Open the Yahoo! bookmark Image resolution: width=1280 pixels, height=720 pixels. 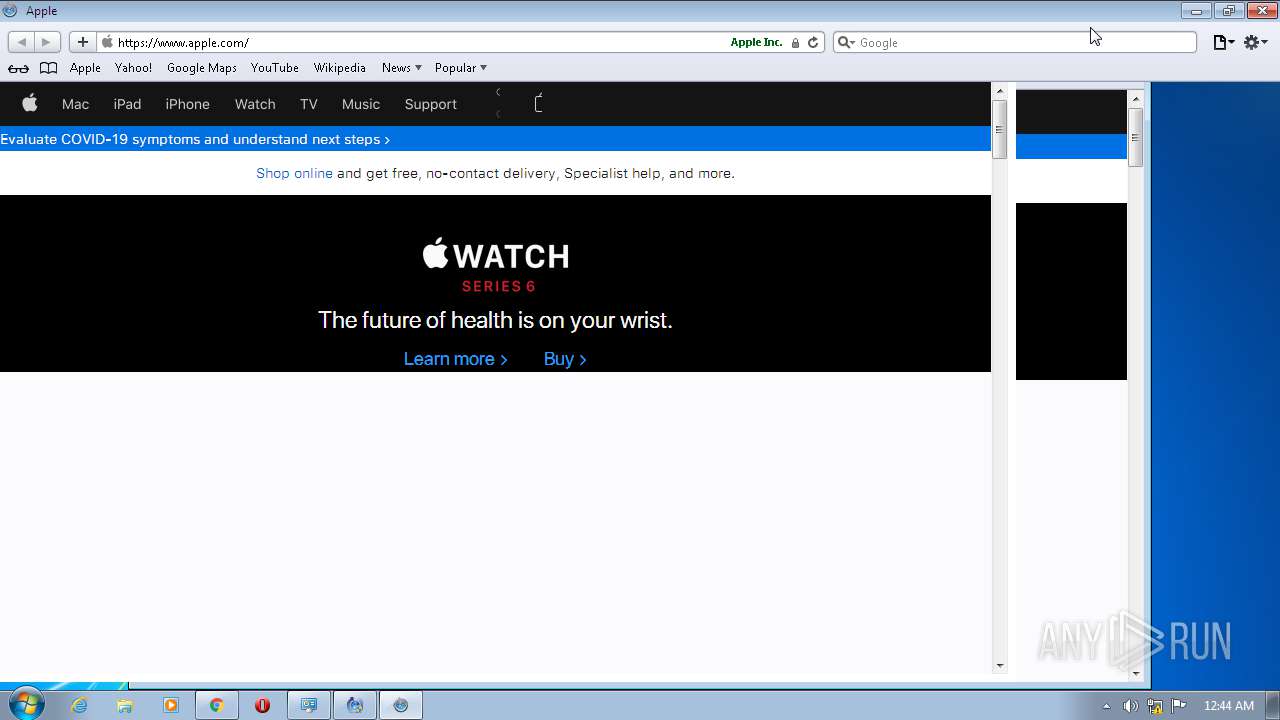click(133, 68)
